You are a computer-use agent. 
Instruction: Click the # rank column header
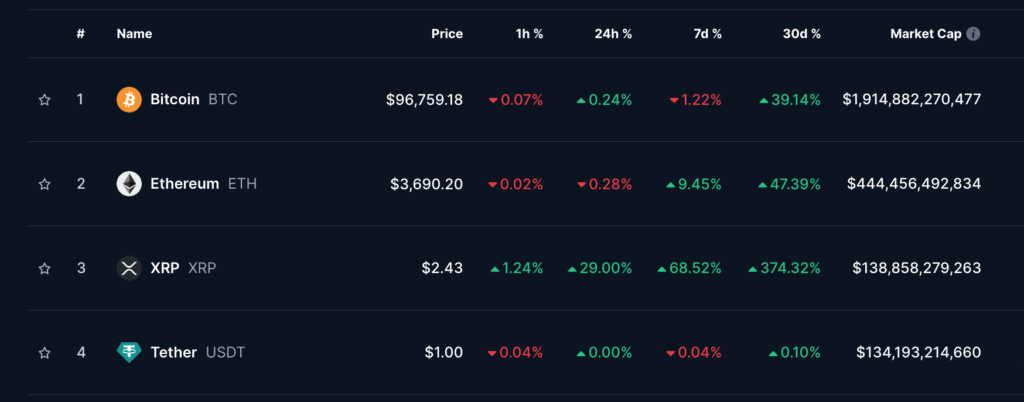click(x=80, y=33)
